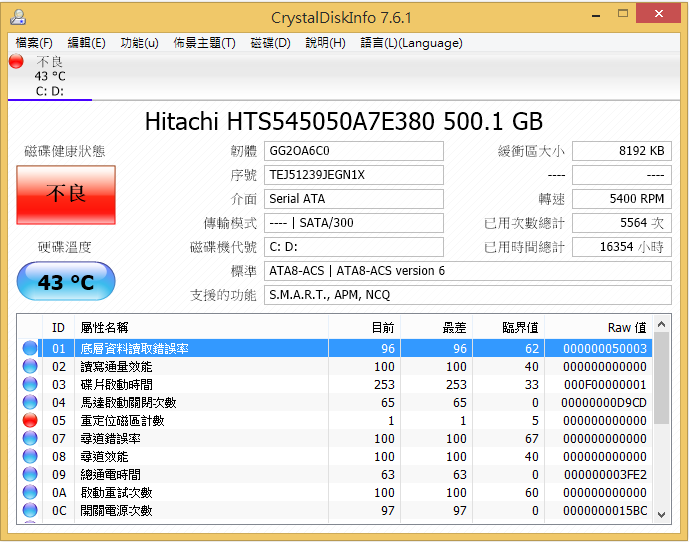The height and width of the screenshot is (542, 689).
Task: Select row 尋道錯誤率
Action: (x=336, y=438)
